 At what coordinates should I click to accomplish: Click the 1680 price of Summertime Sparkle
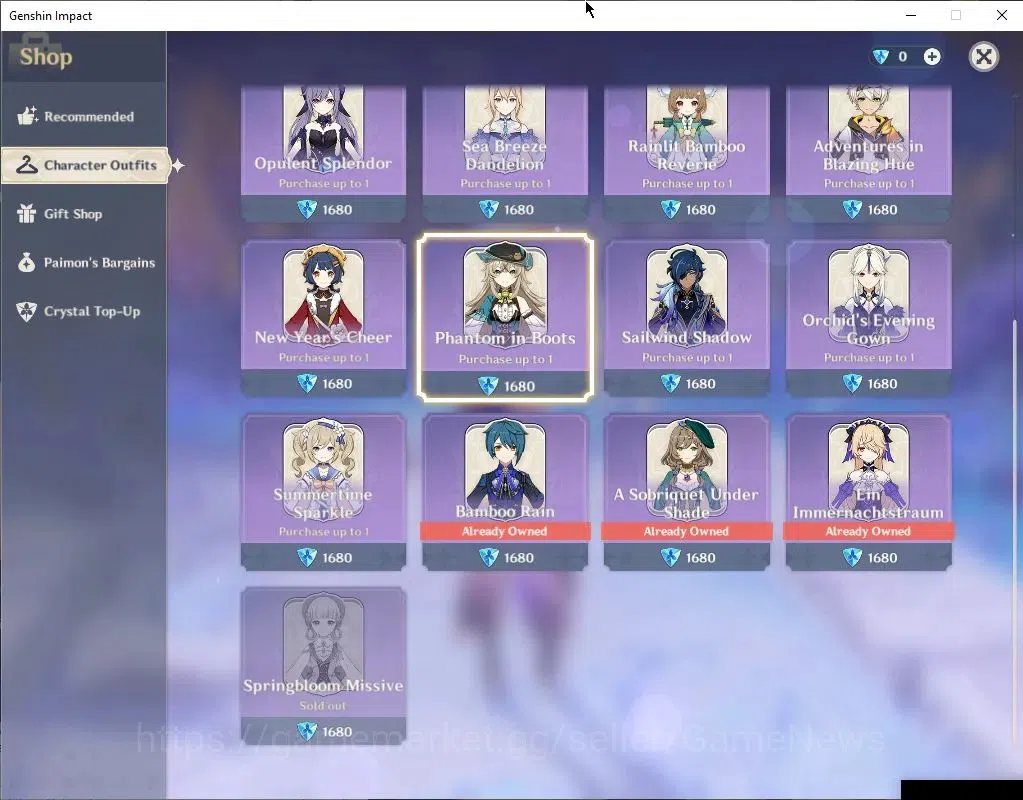[x=337, y=558]
